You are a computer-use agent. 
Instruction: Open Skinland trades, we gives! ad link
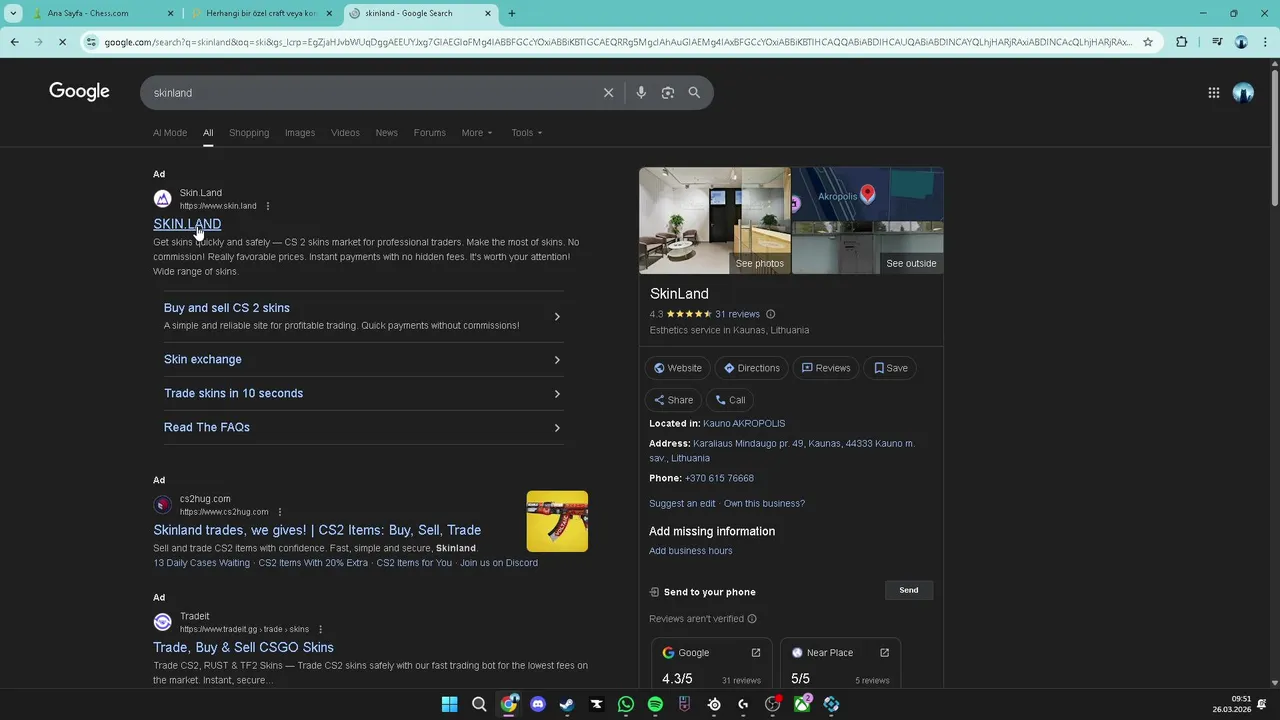pyautogui.click(x=317, y=530)
